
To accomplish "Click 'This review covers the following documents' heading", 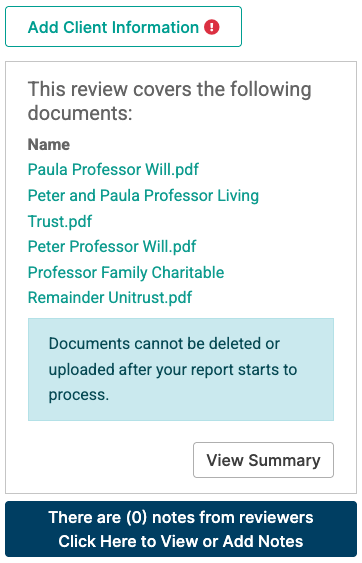I will (170, 101).
